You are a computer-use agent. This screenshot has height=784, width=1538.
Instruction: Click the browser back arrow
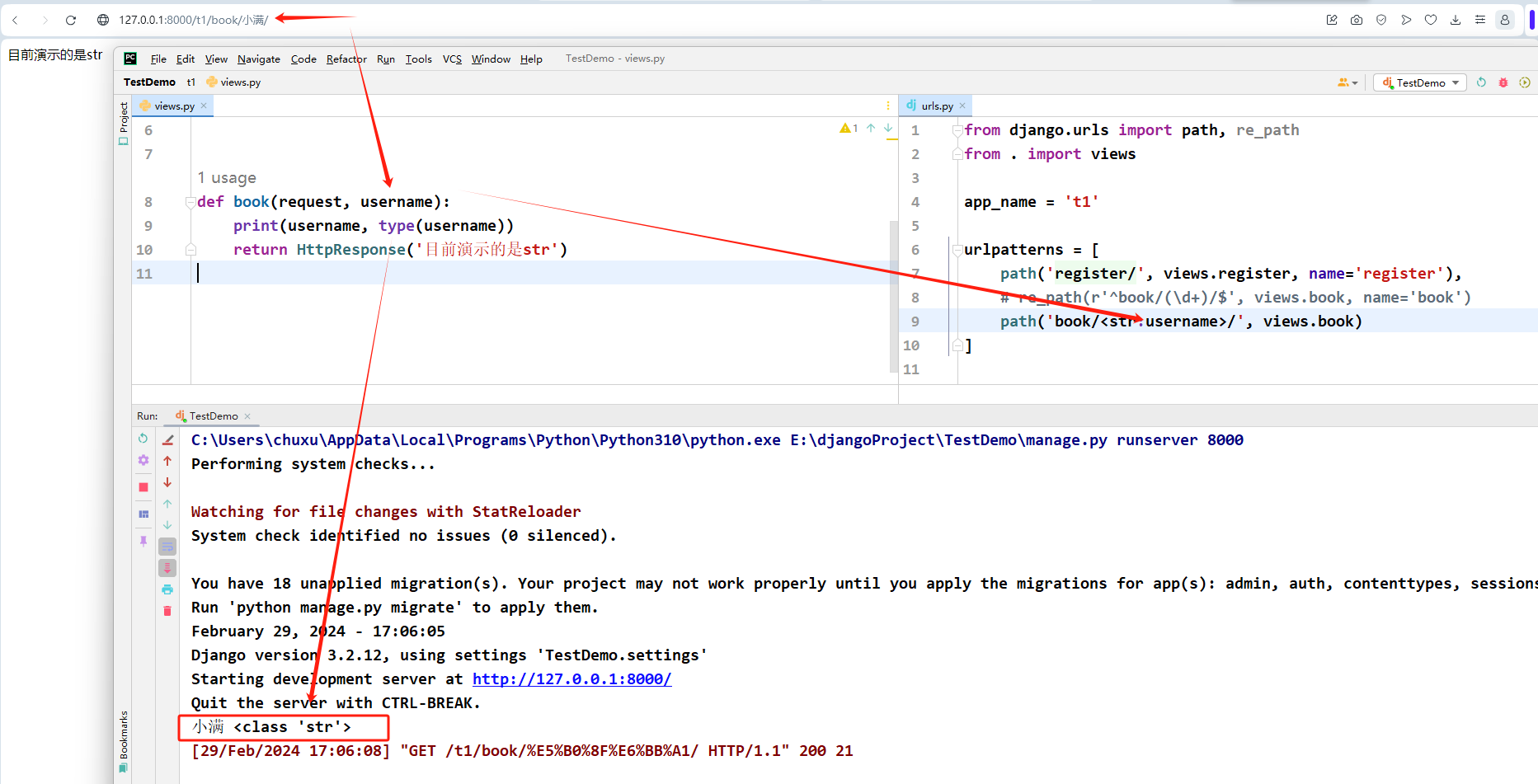click(16, 20)
